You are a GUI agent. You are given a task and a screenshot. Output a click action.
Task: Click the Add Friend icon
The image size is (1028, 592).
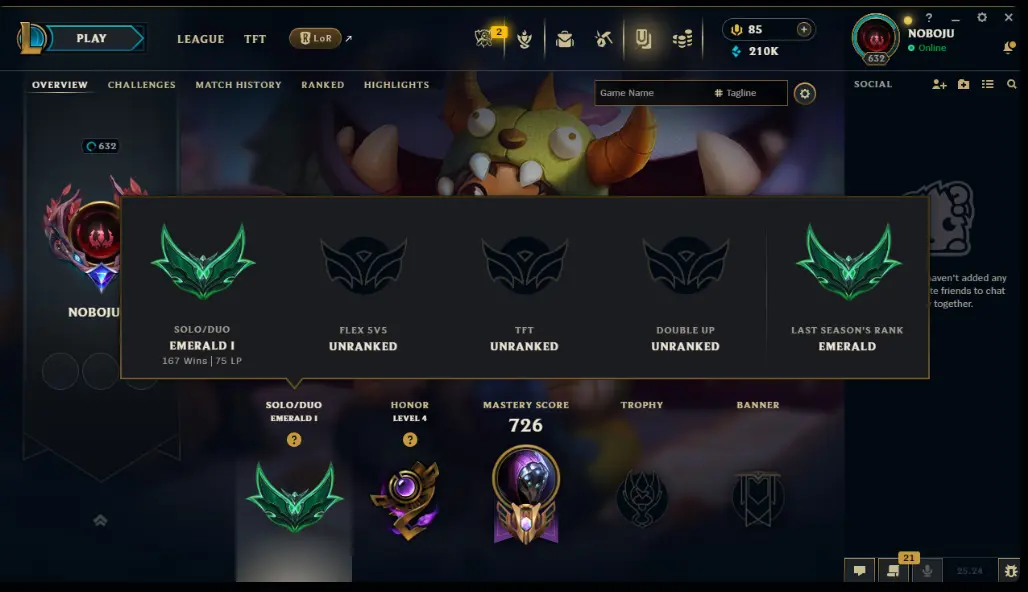coord(939,85)
